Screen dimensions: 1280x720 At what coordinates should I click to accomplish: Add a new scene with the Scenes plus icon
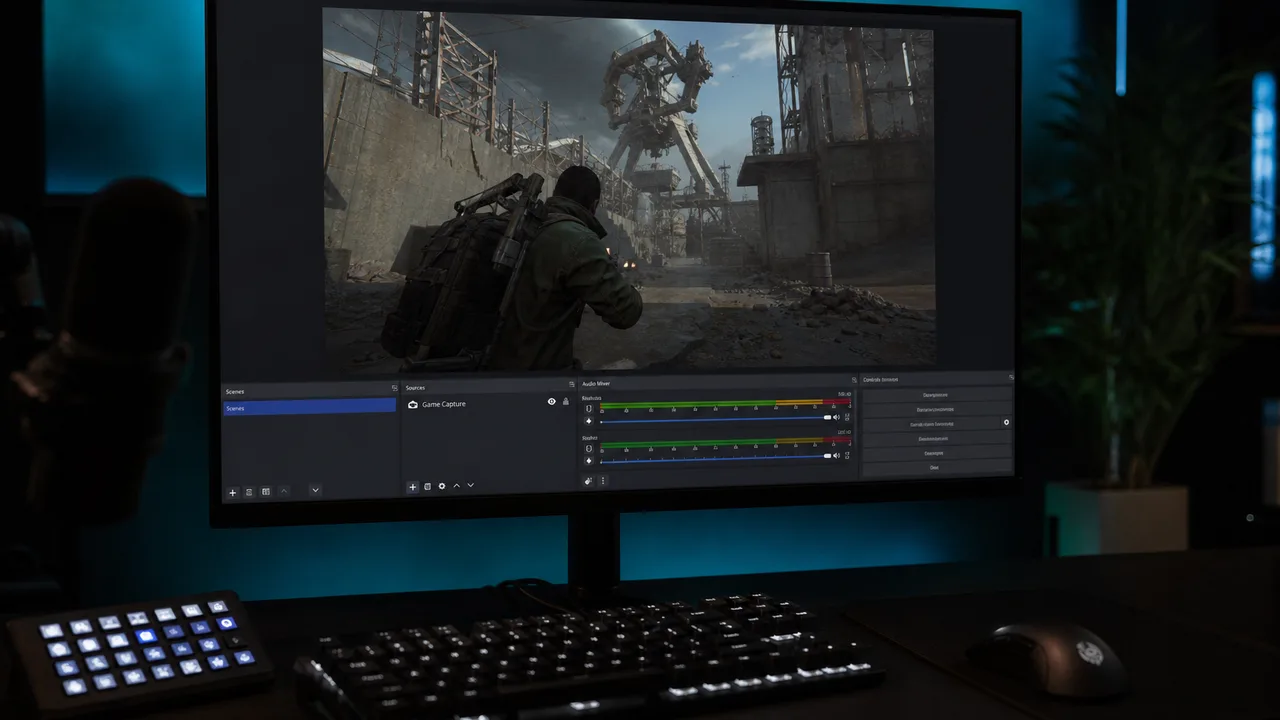pos(233,492)
